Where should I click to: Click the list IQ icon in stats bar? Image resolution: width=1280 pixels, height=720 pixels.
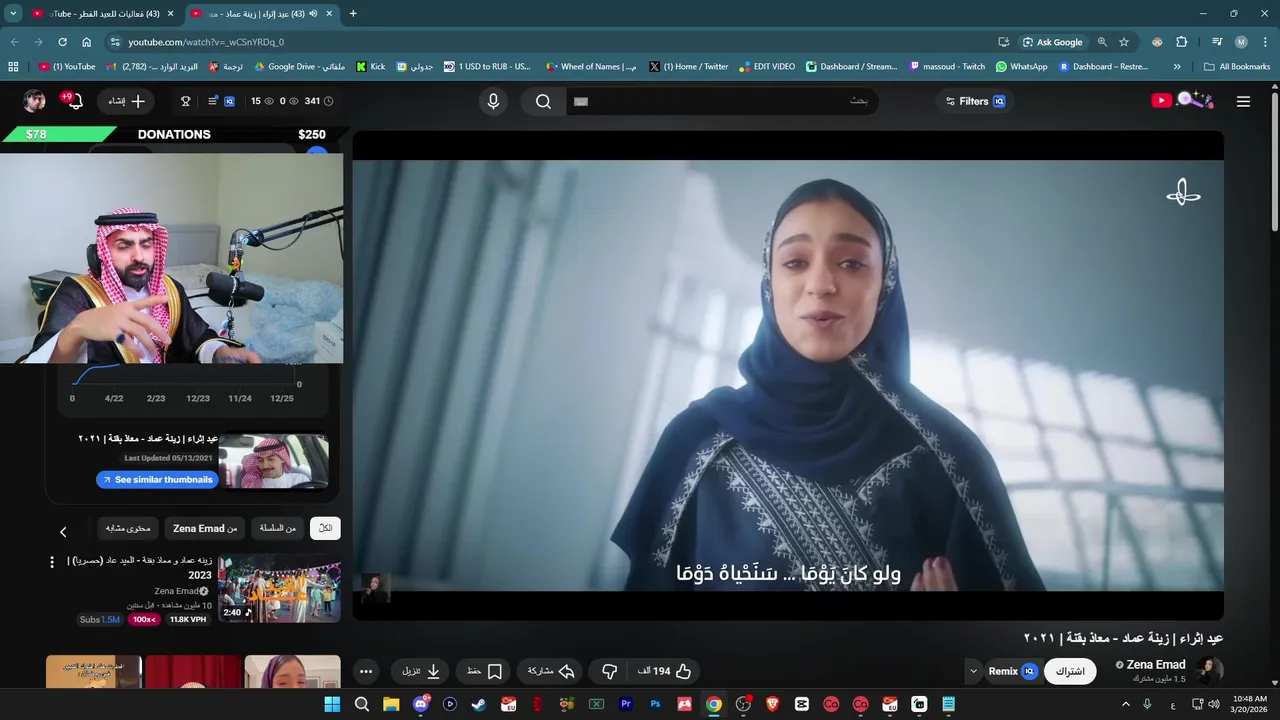[221, 101]
